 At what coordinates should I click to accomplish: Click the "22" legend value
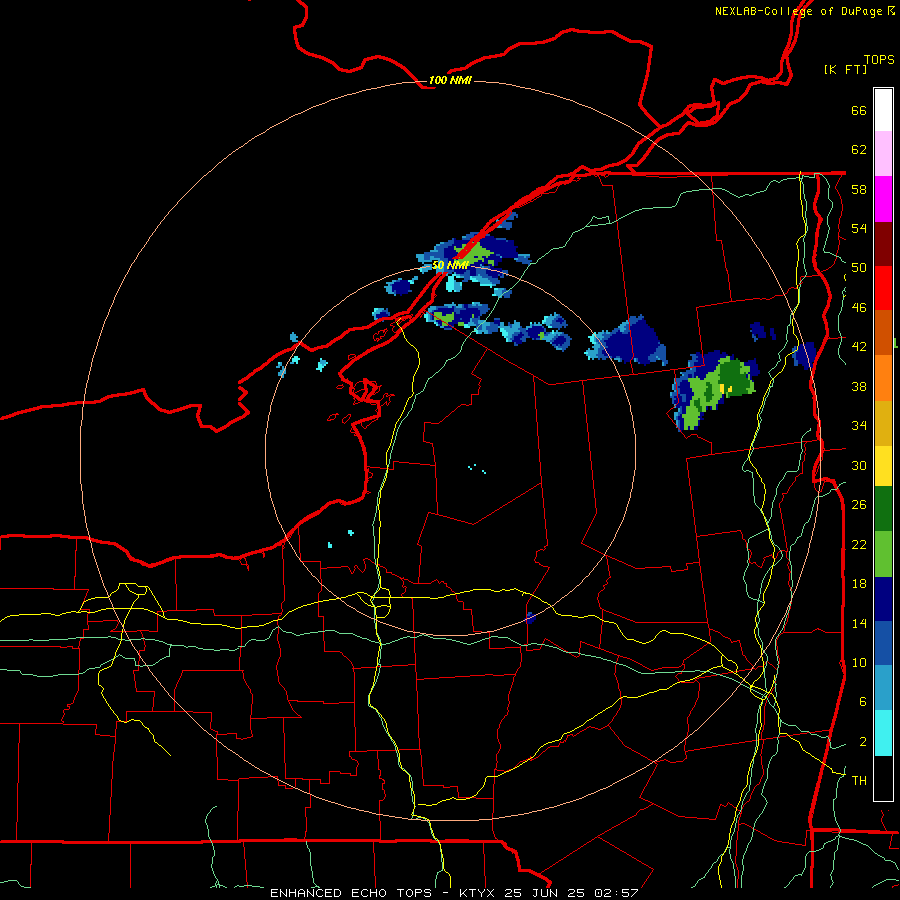pyautogui.click(x=859, y=544)
